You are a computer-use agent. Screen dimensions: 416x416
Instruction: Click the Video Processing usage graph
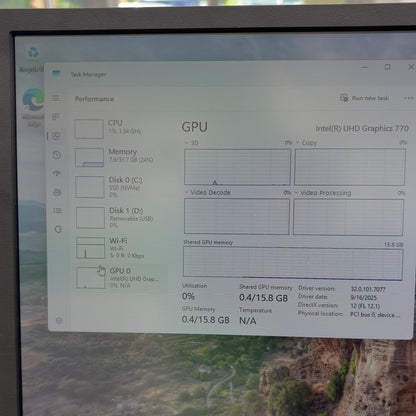click(x=348, y=217)
